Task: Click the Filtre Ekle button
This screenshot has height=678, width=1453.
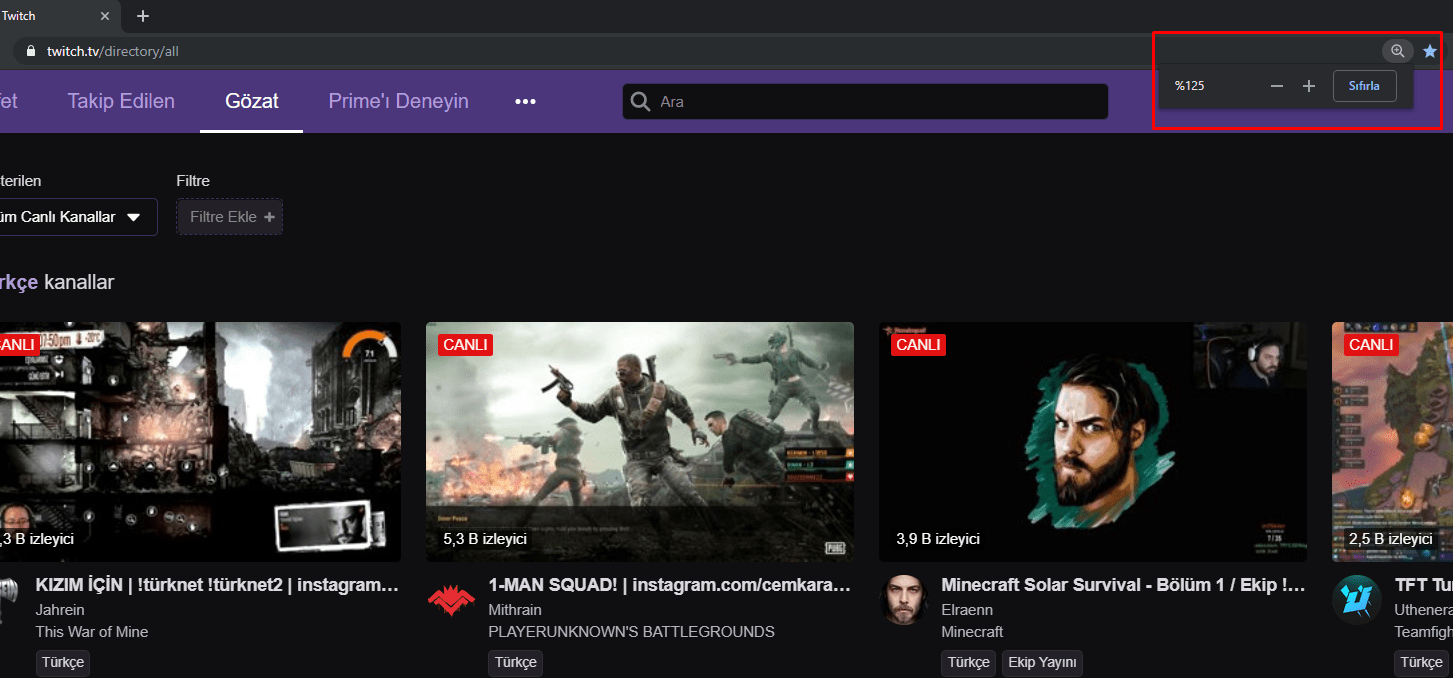Action: click(230, 217)
